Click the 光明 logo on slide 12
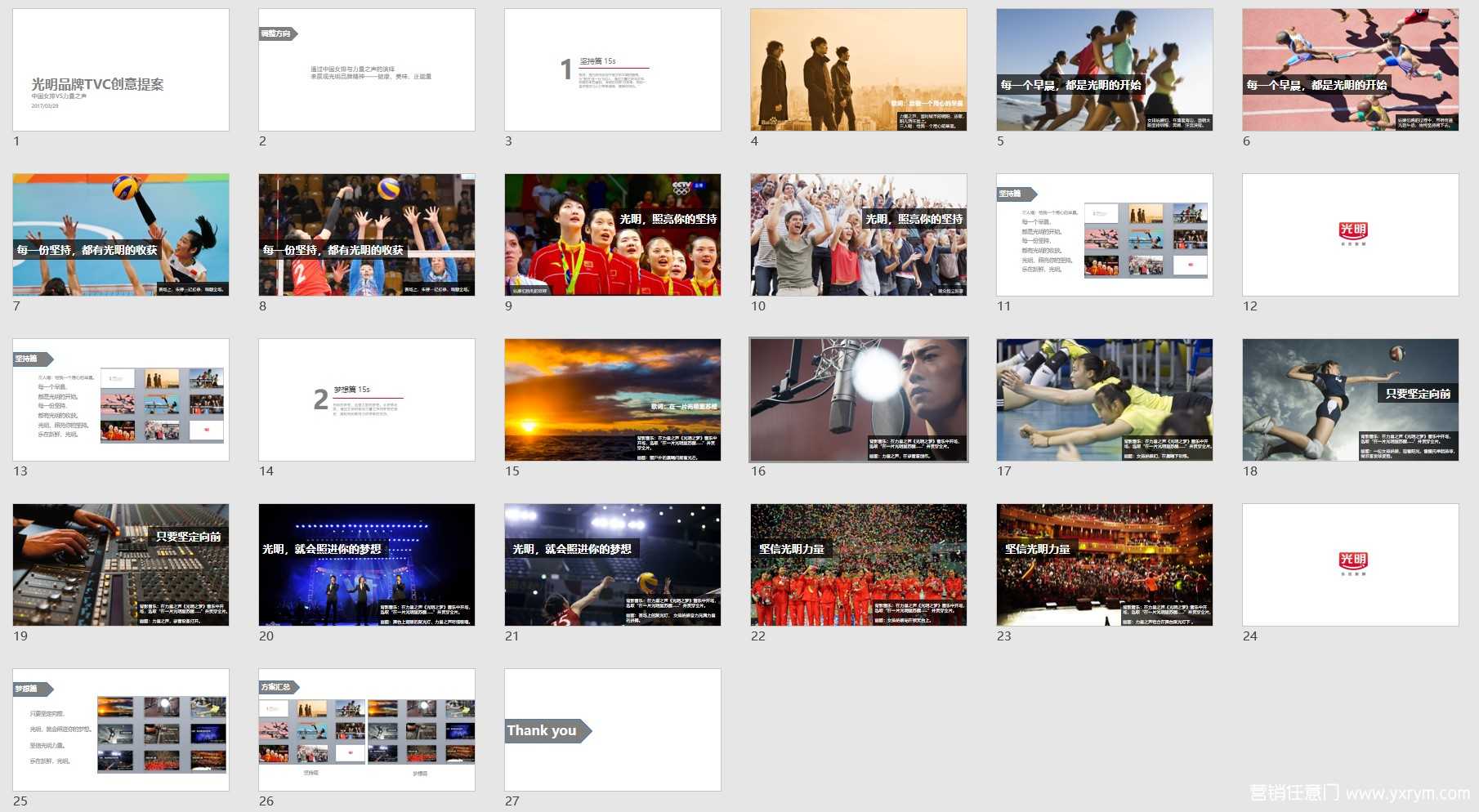This screenshot has height=812, width=1479. 1353,234
